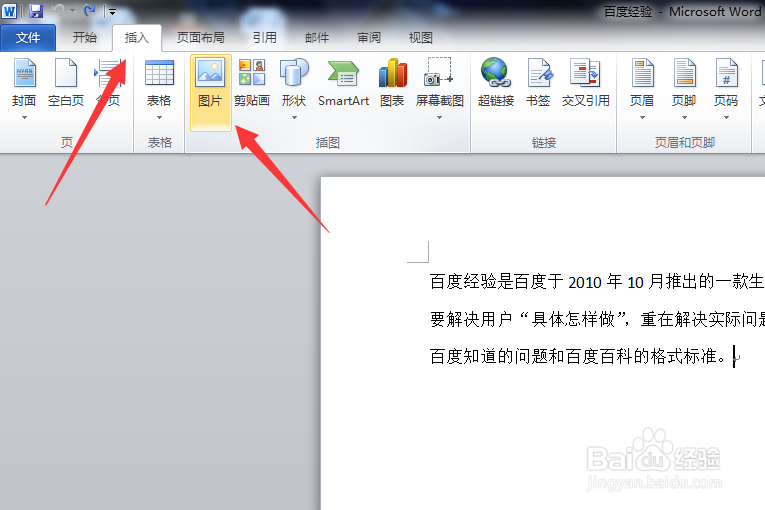Open the Customize Quick Access Toolbar dropdown
765x510 pixels.
pyautogui.click(x=112, y=12)
